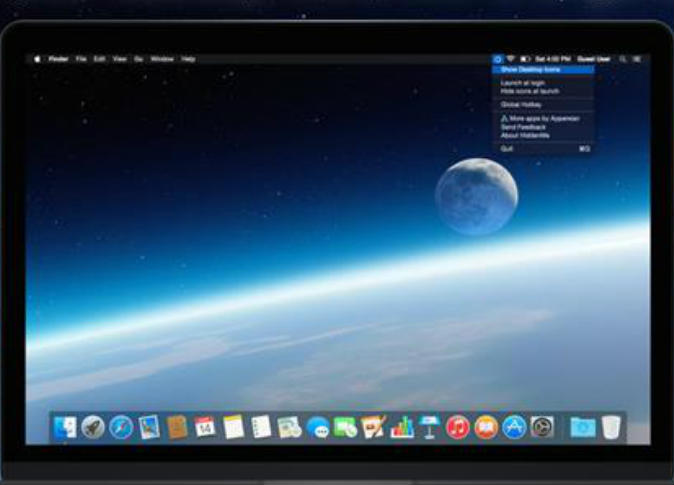Click Finder icon in the dock
674x485 pixels.
pos(65,427)
